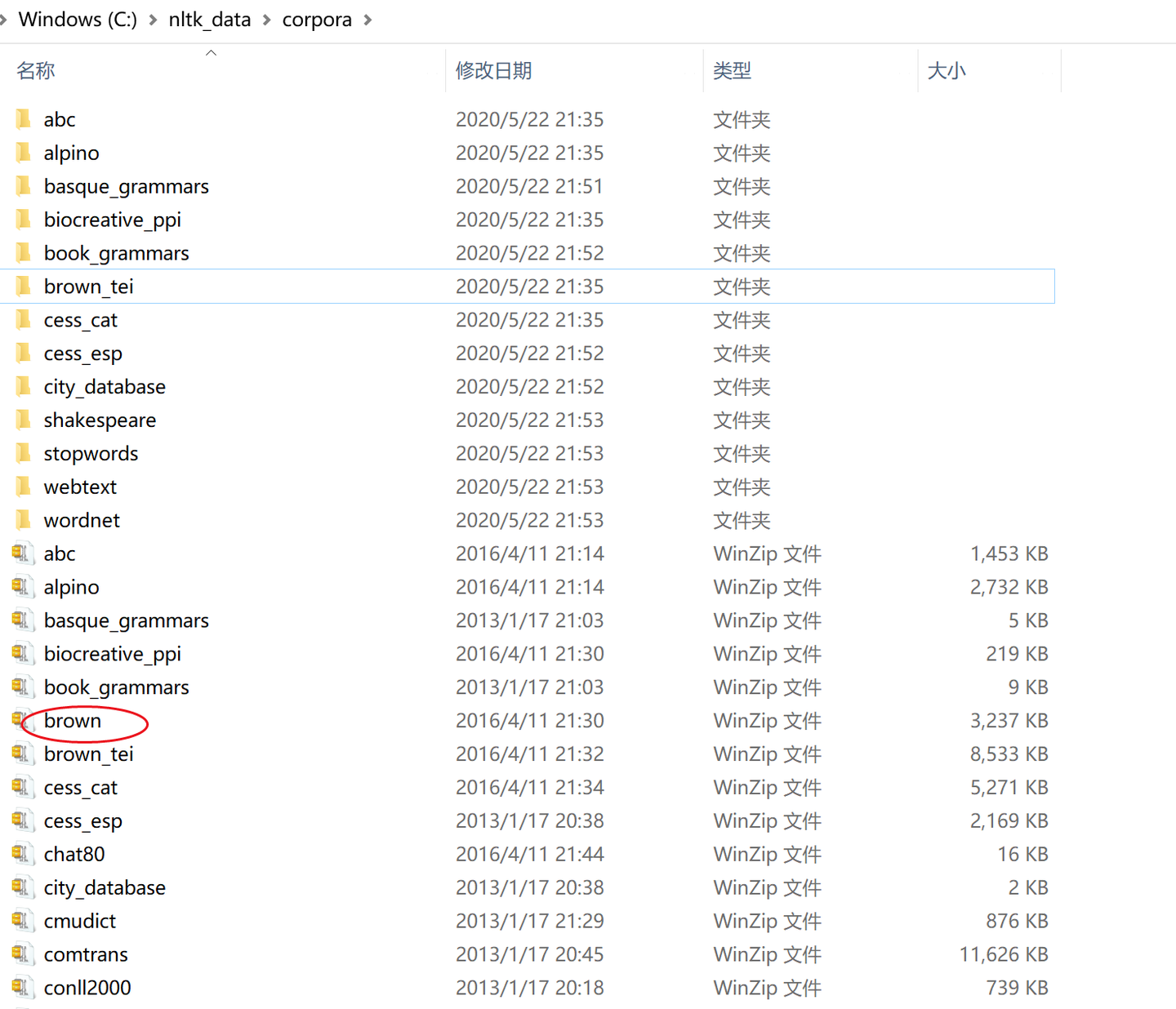1176x1009 pixels.
Task: Open the shakespeare folder icon
Action: tap(22, 420)
